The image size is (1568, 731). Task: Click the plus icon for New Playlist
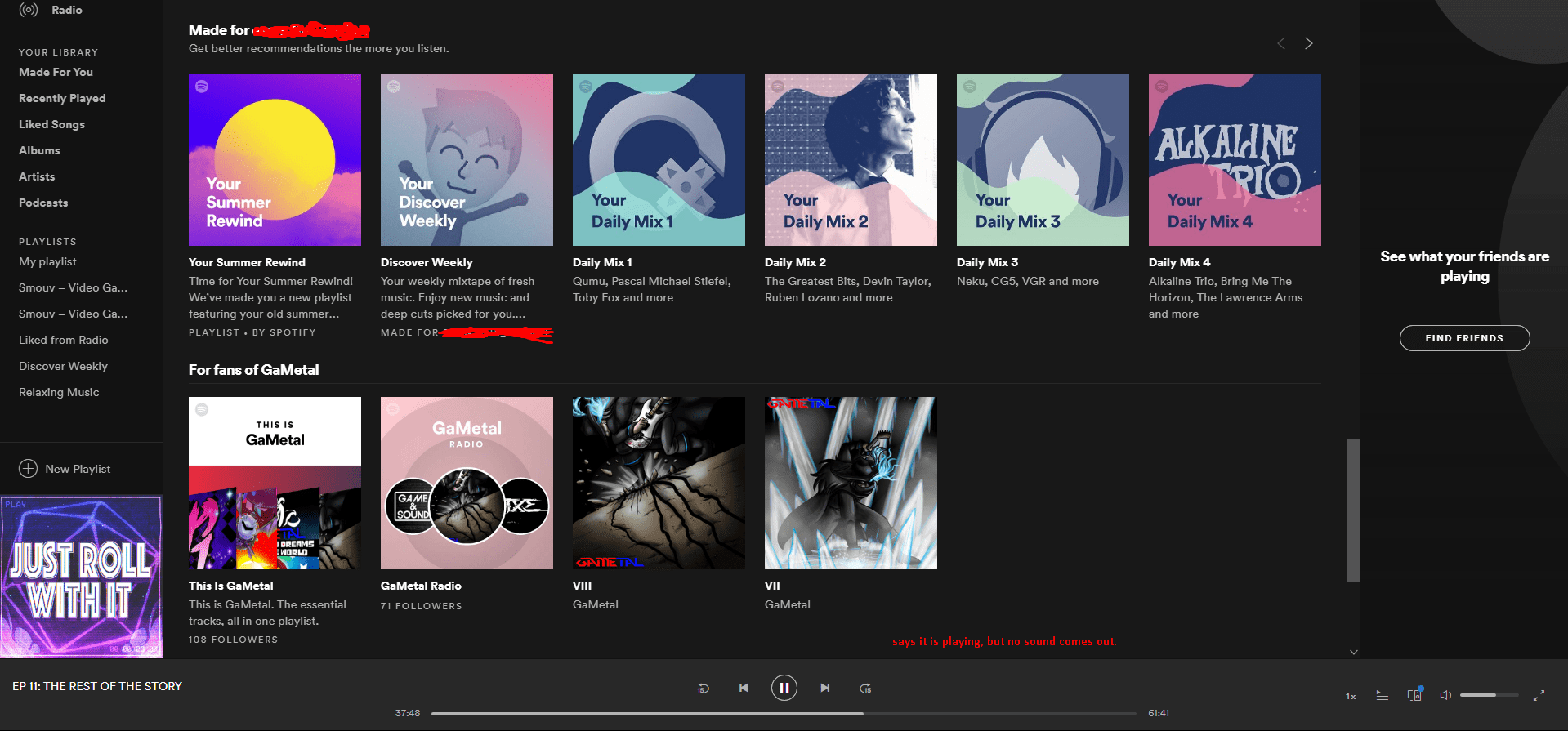pos(28,469)
